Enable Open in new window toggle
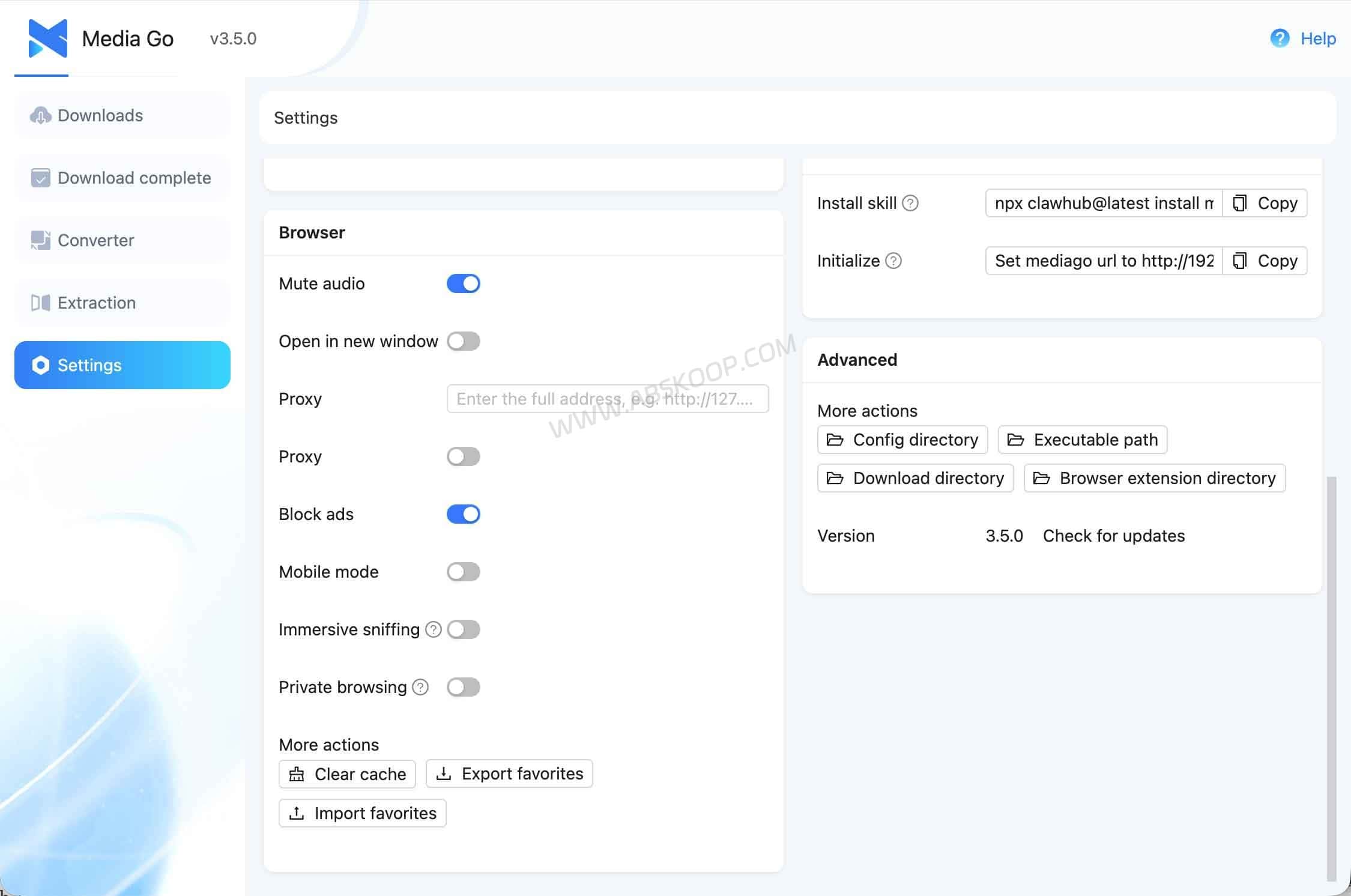 (464, 341)
